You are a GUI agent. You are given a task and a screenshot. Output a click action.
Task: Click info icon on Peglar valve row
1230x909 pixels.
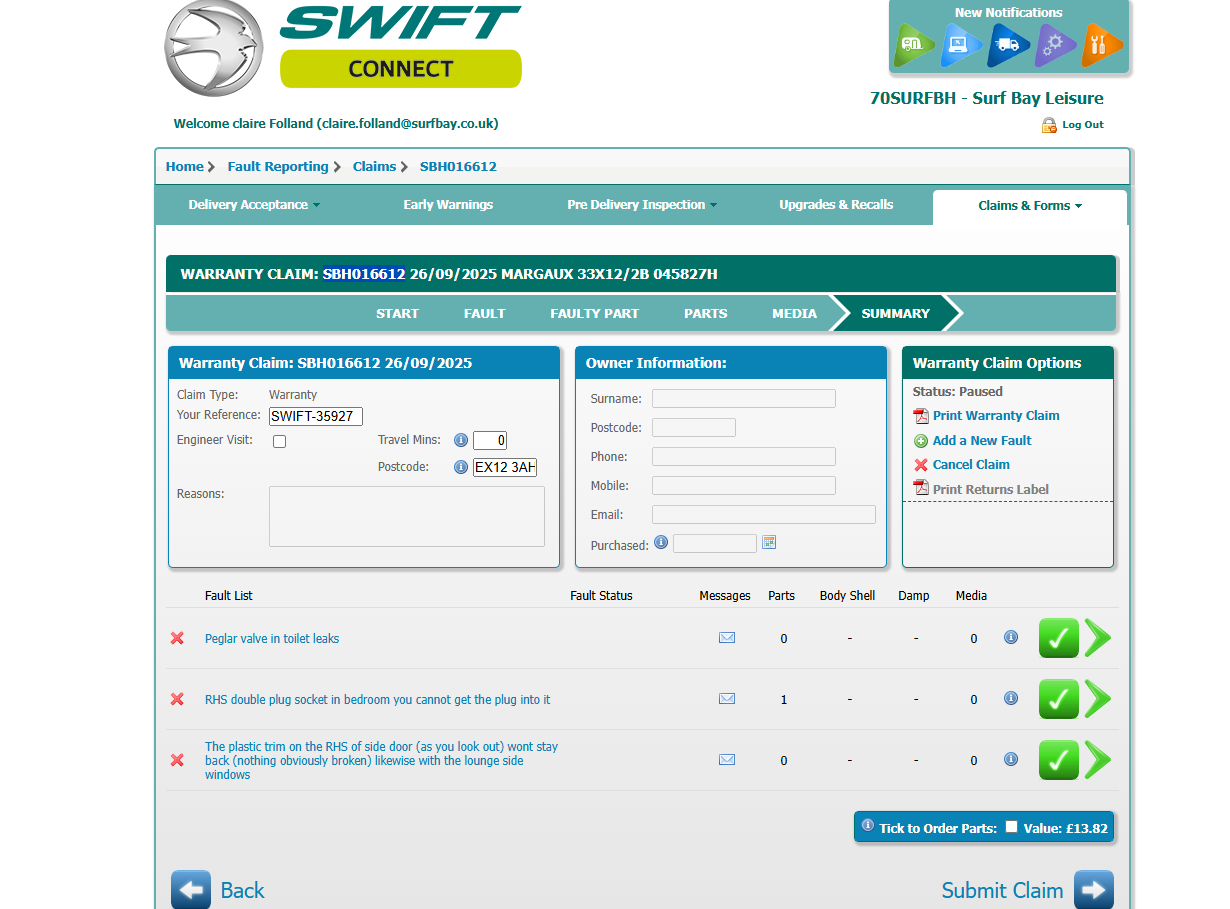pyautogui.click(x=1011, y=637)
